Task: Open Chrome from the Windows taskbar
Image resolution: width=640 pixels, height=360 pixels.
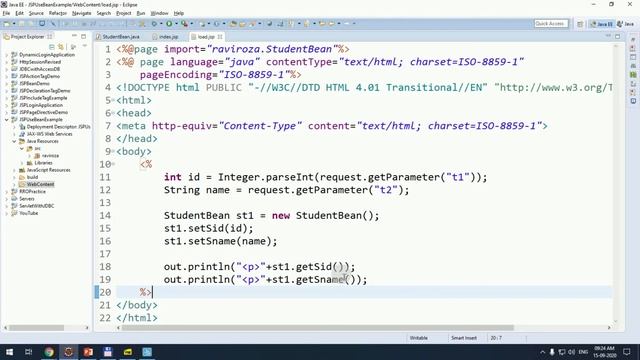Action: pyautogui.click(x=49, y=352)
